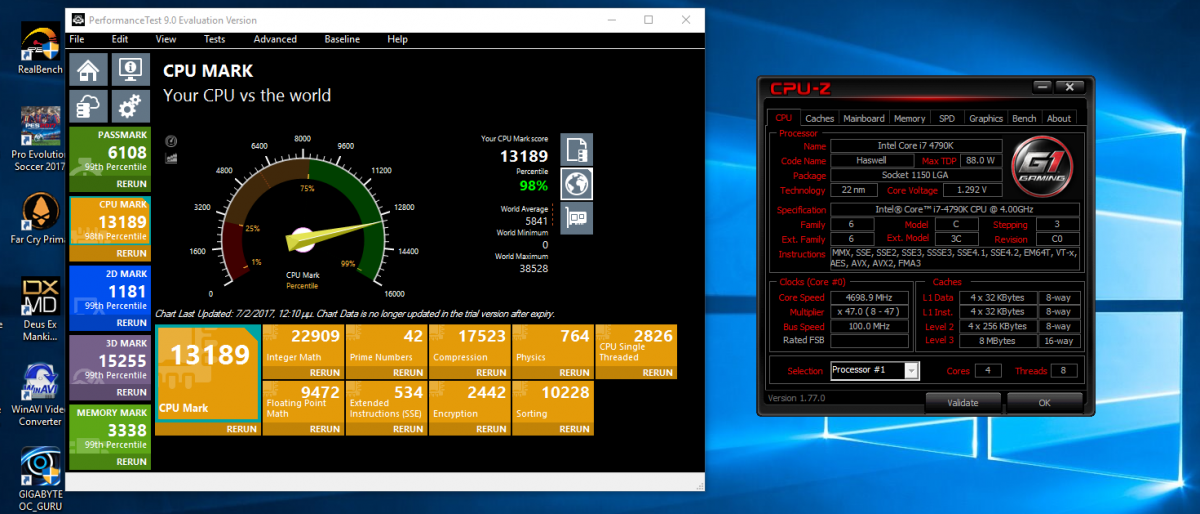The image size is (1200, 514).
Task: Open the cloud baseline manager icon
Action: (89, 106)
